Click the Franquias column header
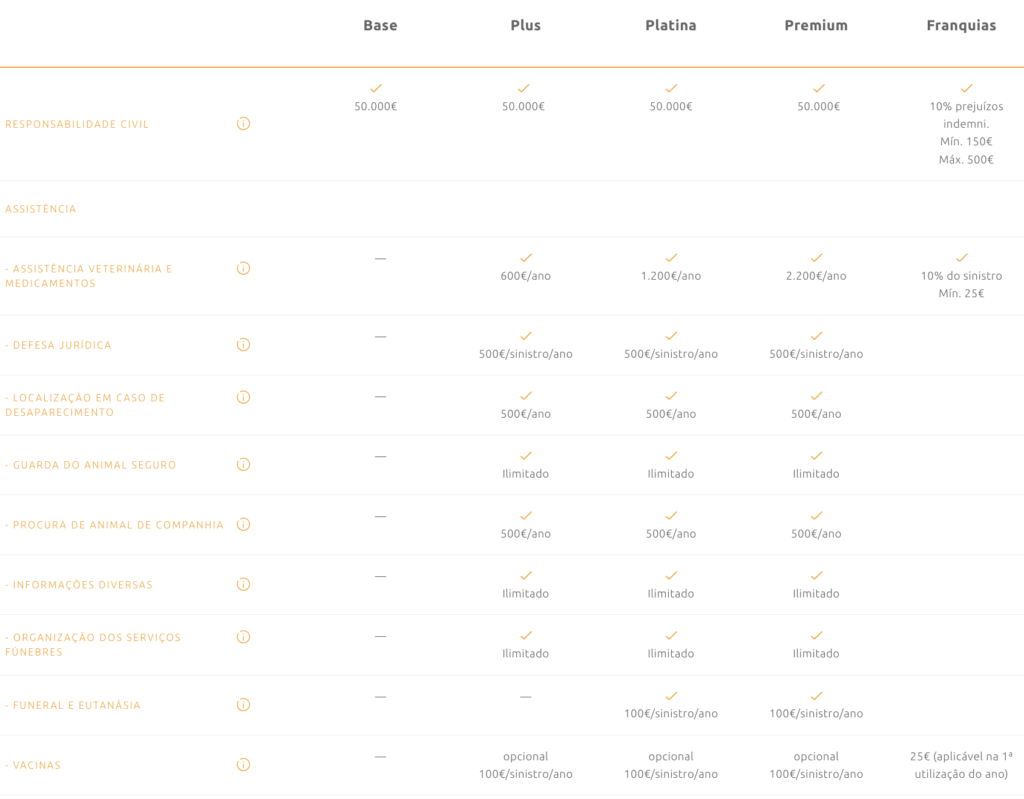 tap(961, 26)
